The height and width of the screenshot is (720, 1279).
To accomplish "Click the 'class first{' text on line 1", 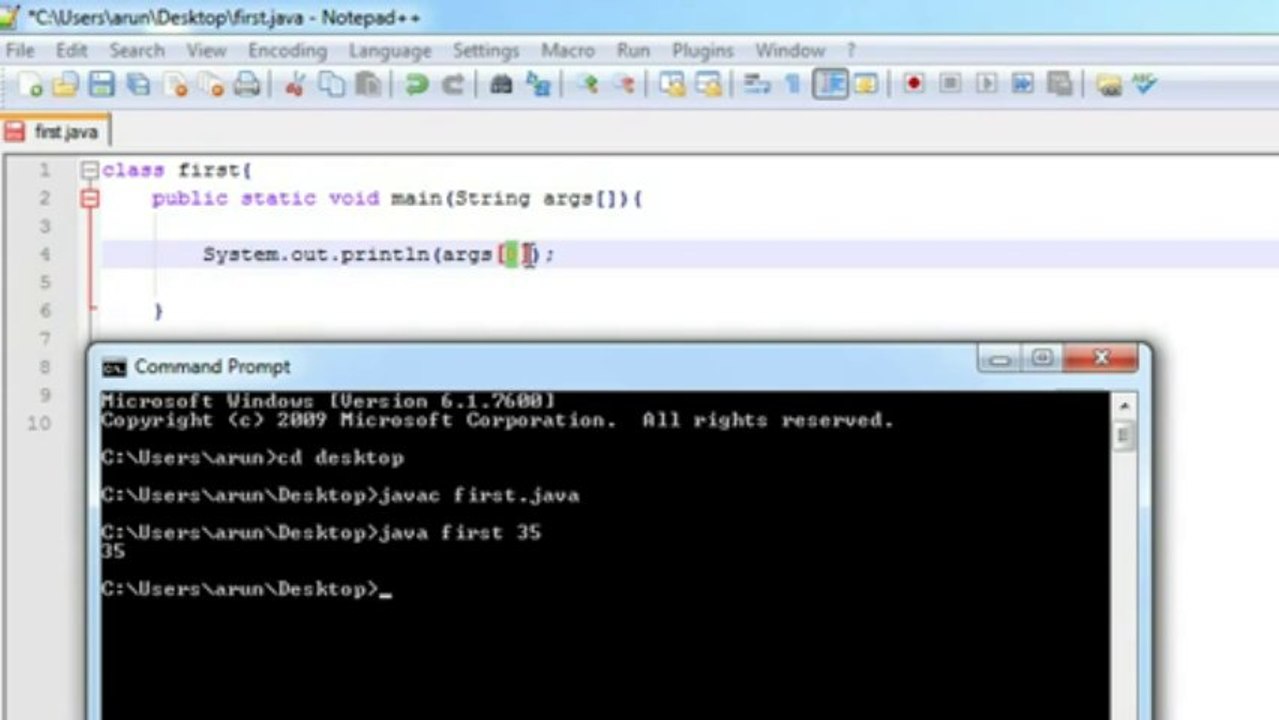I will (x=177, y=170).
